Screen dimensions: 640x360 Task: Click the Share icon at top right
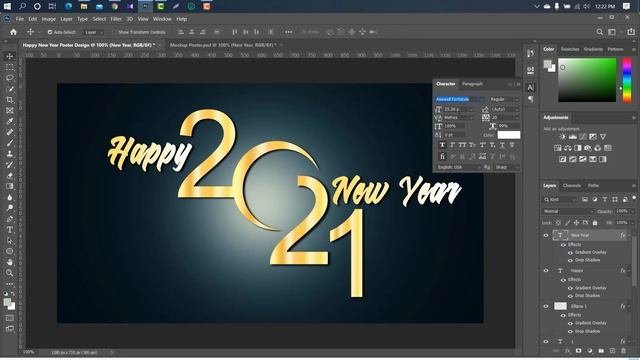[631, 32]
